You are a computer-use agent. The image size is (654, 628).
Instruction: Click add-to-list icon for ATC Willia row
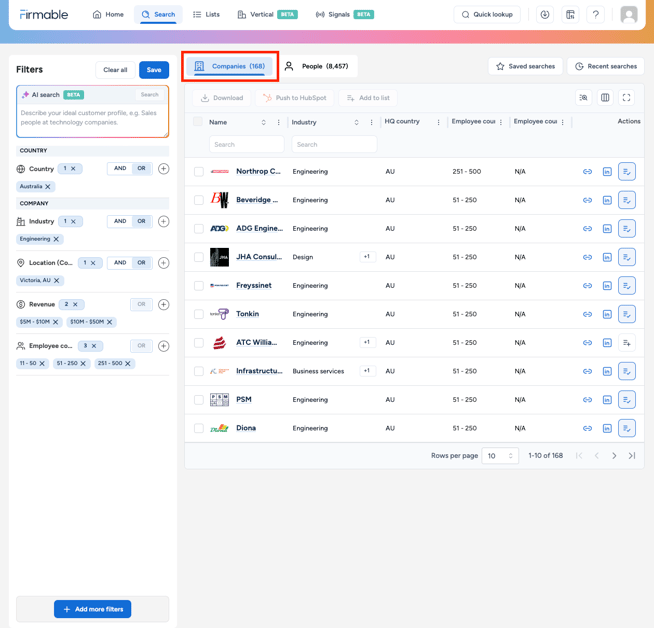[626, 343]
